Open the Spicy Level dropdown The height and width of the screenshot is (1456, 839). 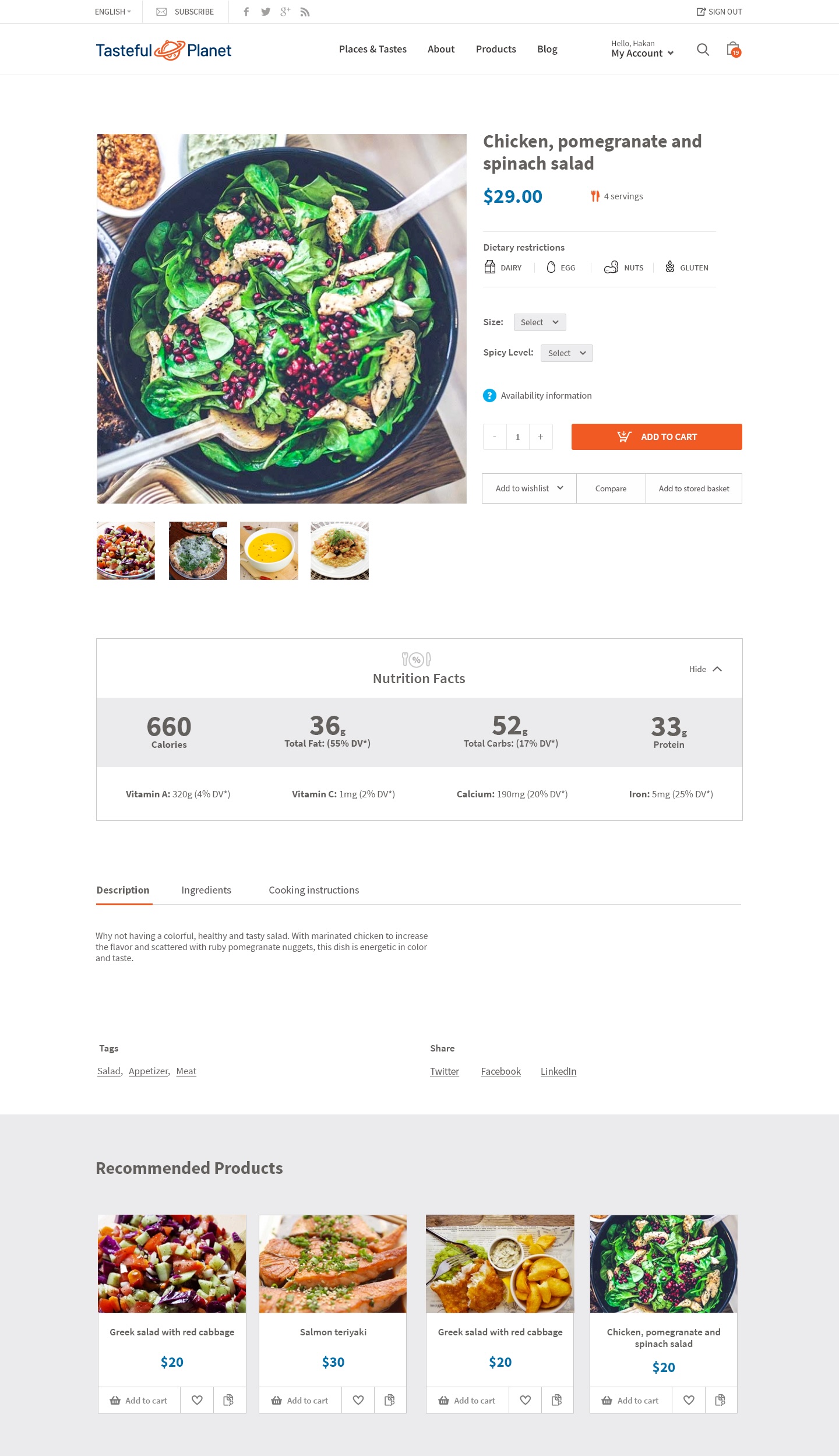click(x=566, y=353)
